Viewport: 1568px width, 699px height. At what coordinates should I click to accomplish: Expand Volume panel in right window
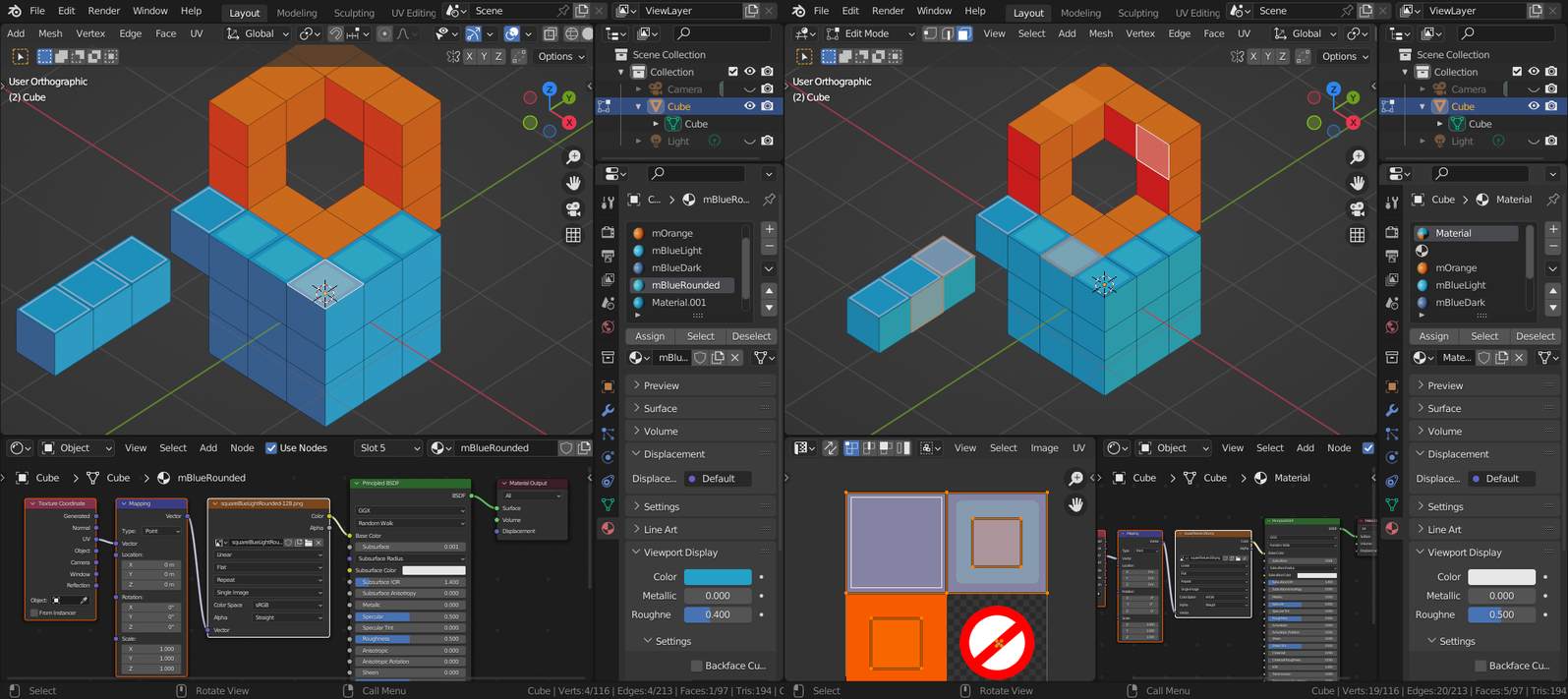(x=1486, y=431)
